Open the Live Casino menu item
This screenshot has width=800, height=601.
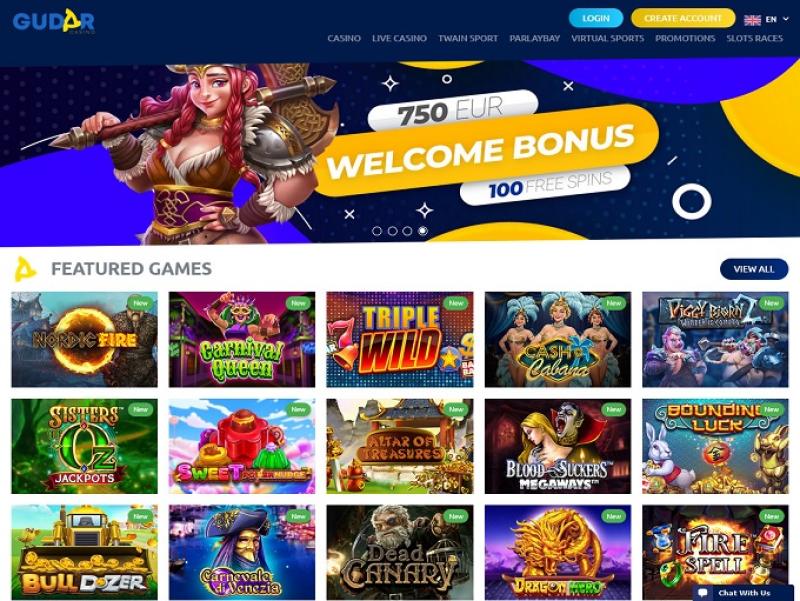[399, 38]
